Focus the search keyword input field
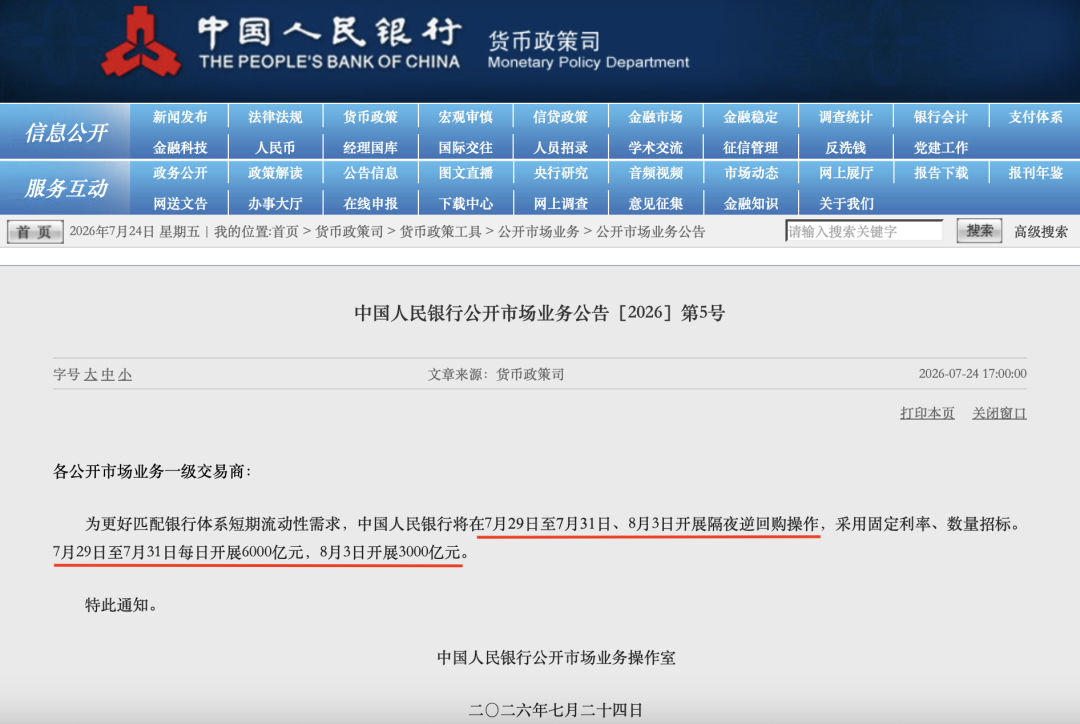This screenshot has width=1080, height=724. pos(864,231)
